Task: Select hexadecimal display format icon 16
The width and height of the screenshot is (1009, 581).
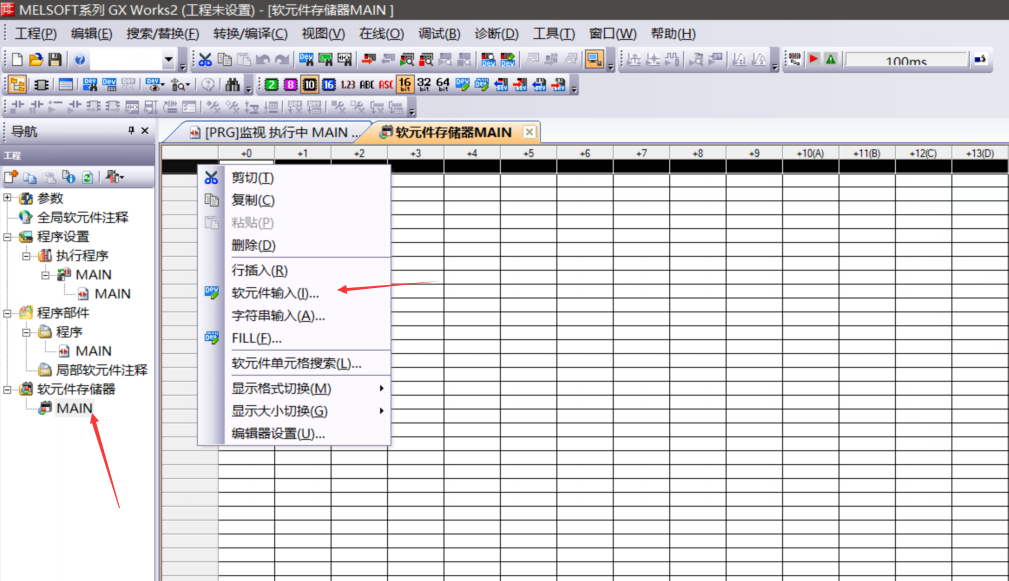Action: click(329, 84)
